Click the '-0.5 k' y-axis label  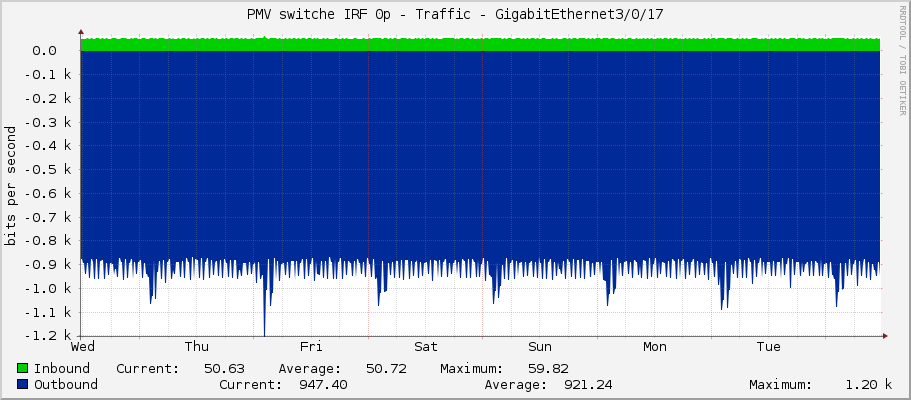click(x=48, y=170)
